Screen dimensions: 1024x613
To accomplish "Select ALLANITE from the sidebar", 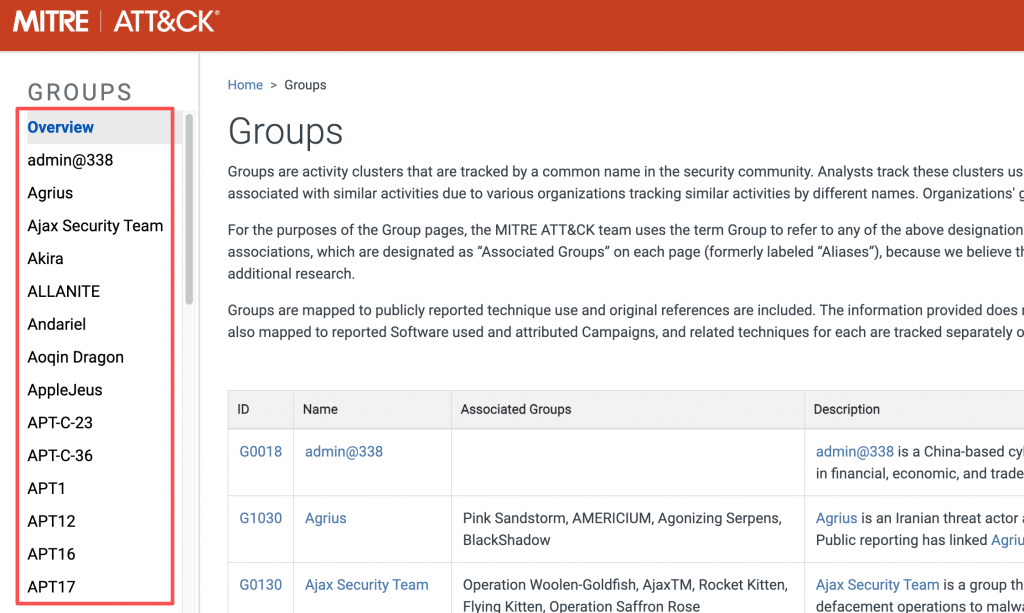I will [x=63, y=291].
